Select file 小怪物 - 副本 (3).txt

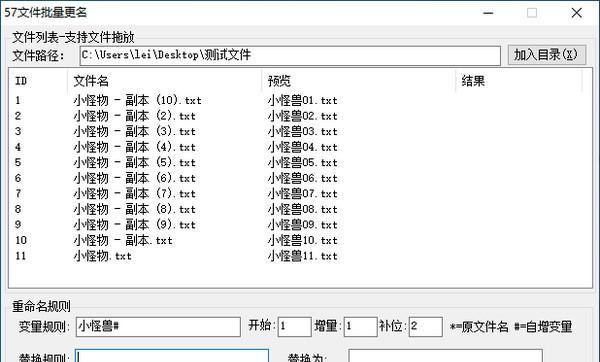tap(134, 132)
